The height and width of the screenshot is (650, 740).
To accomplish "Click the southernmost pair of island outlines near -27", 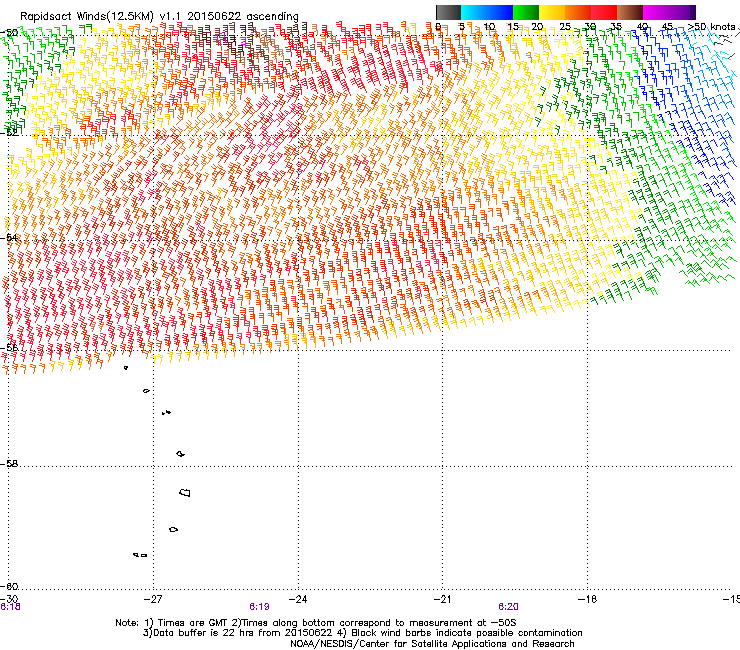I will (x=140, y=555).
